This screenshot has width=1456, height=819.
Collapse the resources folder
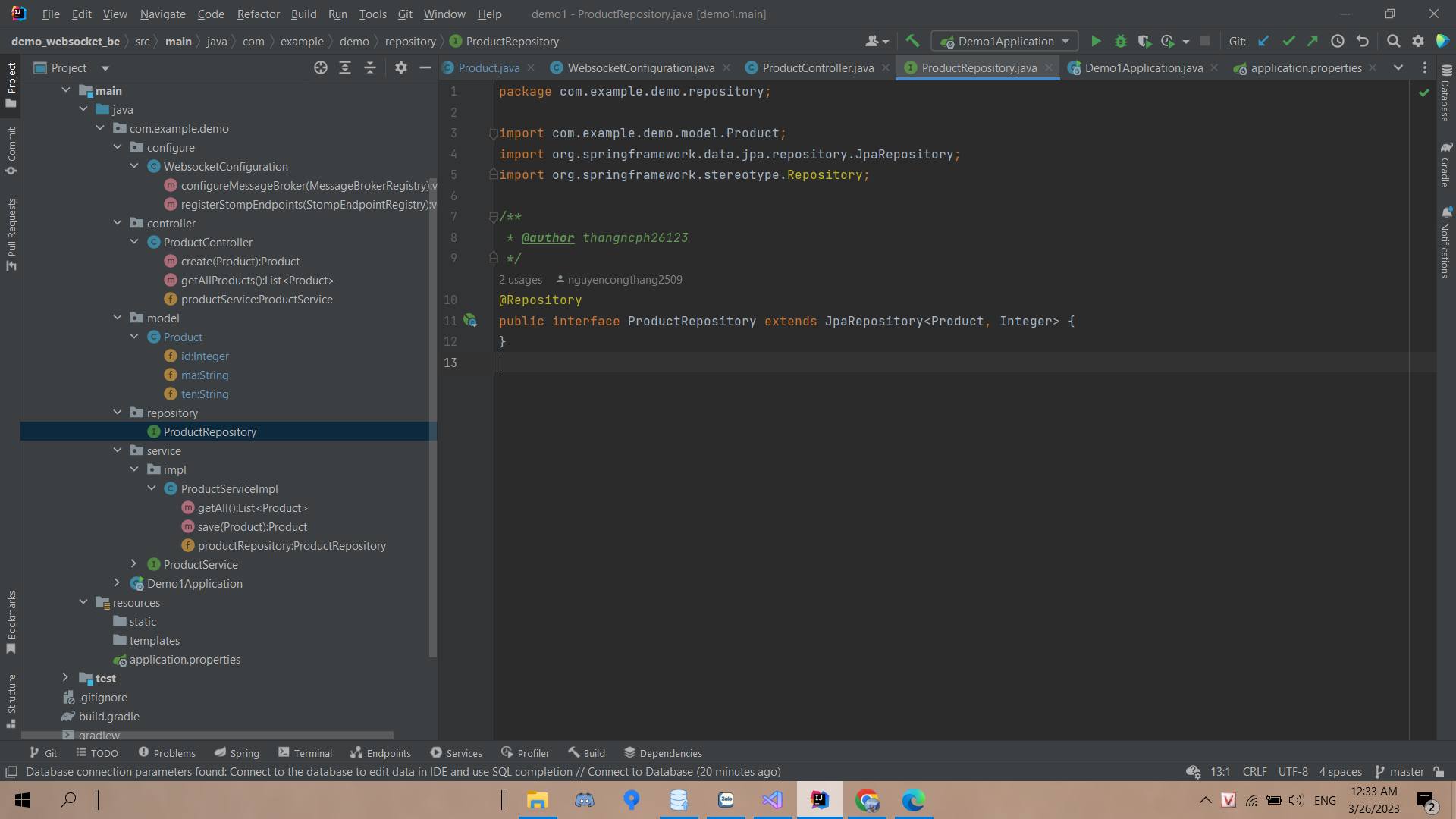[x=83, y=602]
